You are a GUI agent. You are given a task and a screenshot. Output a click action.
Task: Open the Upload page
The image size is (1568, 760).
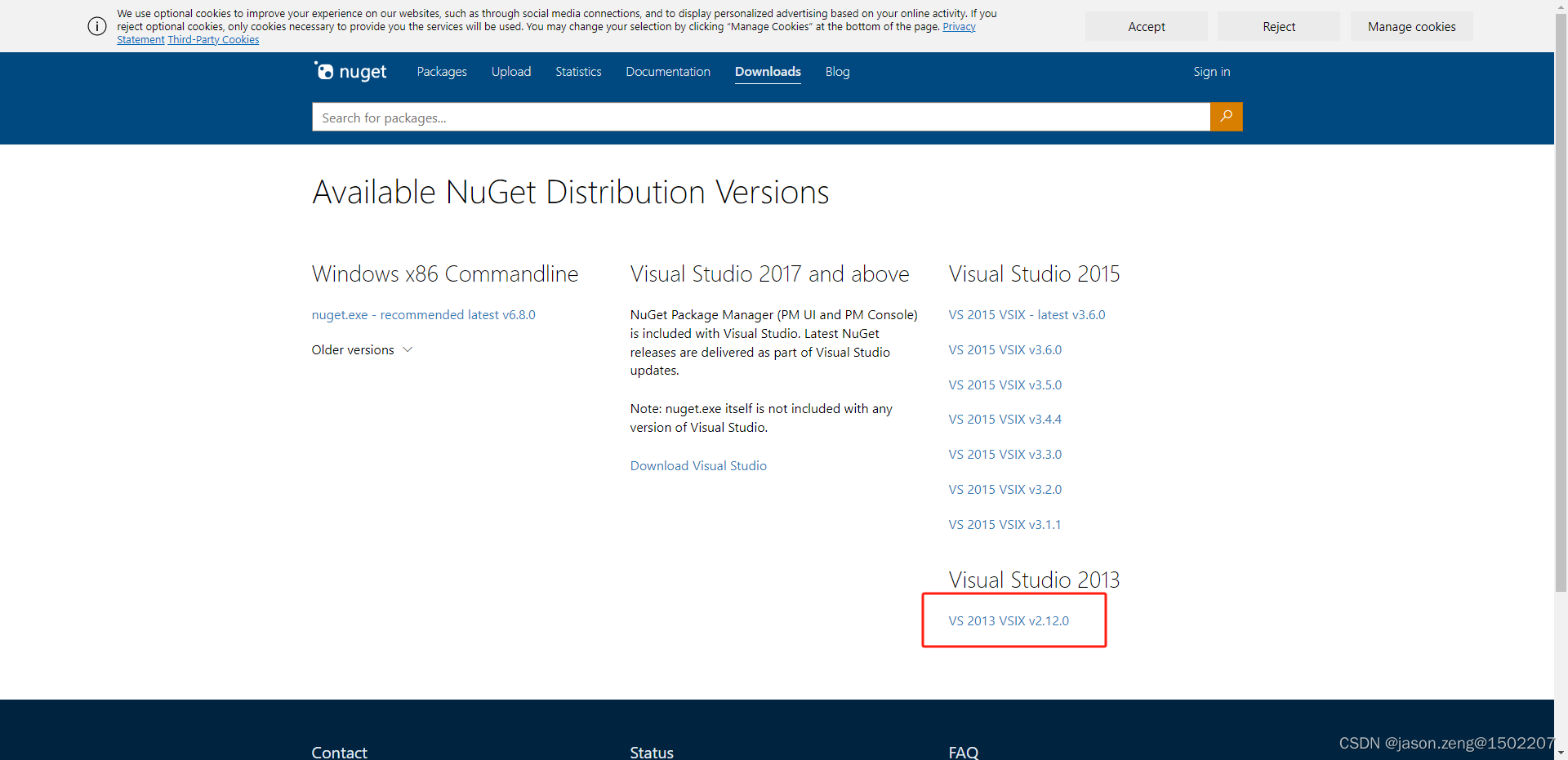click(510, 72)
